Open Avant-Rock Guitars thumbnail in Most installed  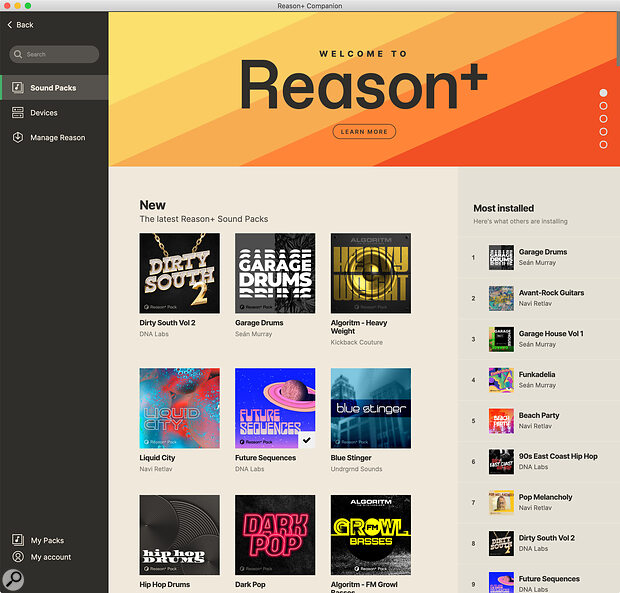click(501, 298)
